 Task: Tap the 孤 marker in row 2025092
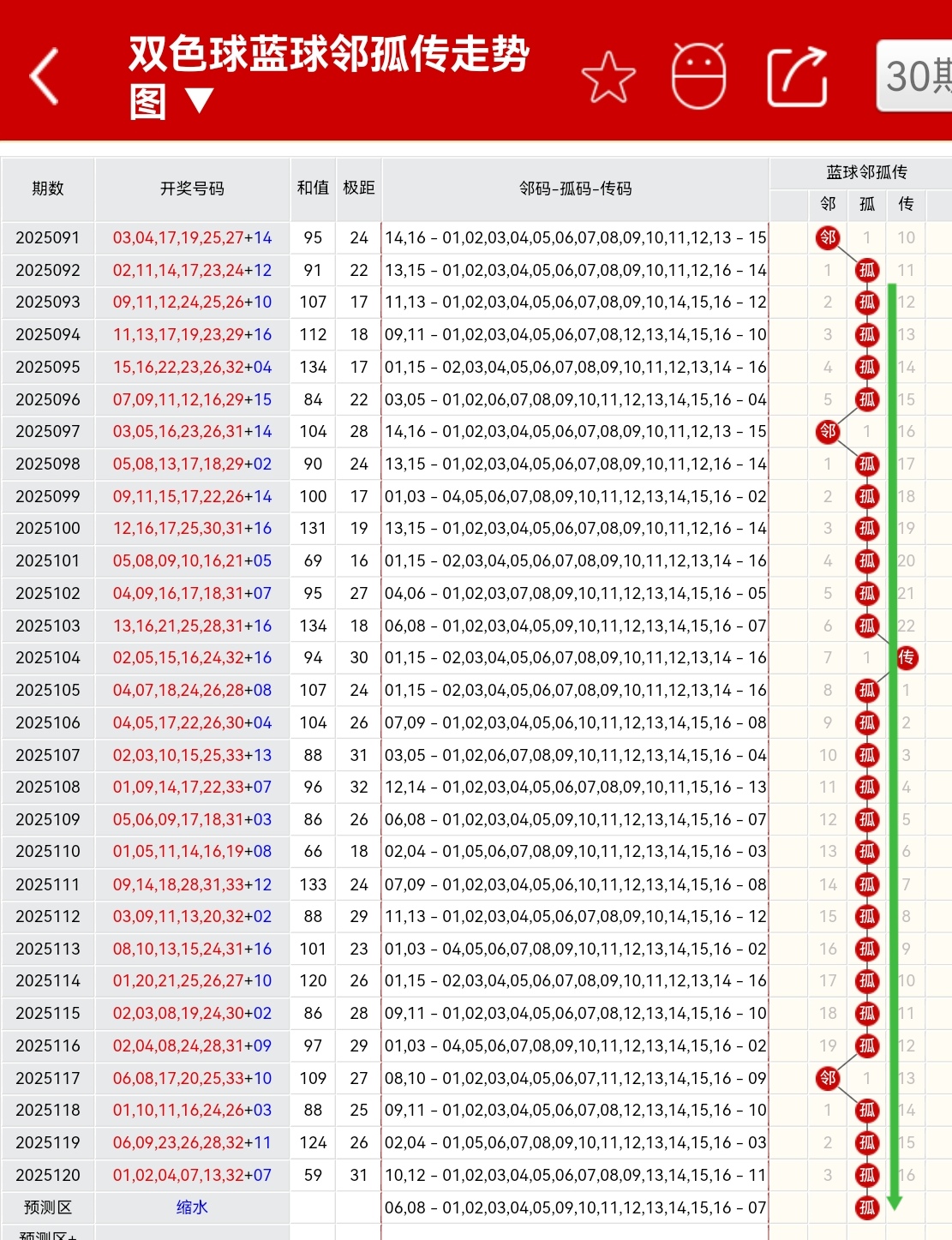click(x=866, y=270)
